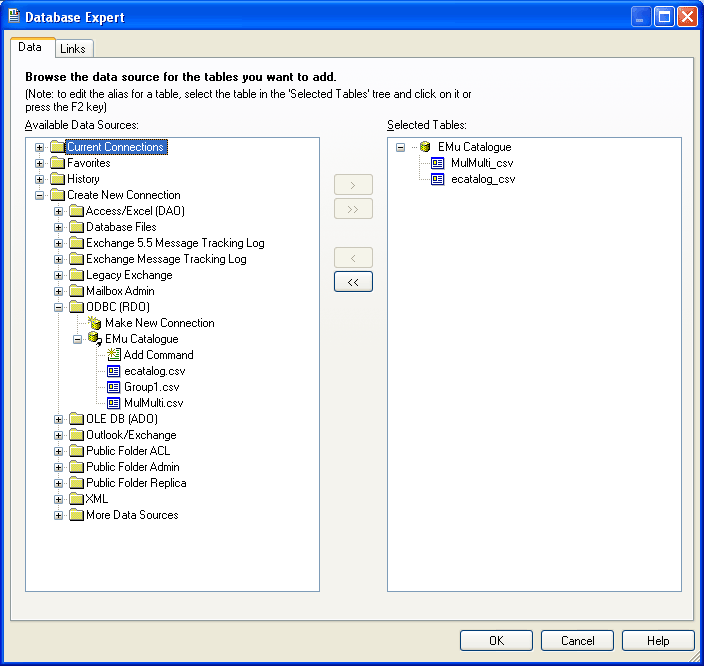Viewport: 704px width, 666px height.
Task: Click the Add Command icon
Action: tap(114, 355)
